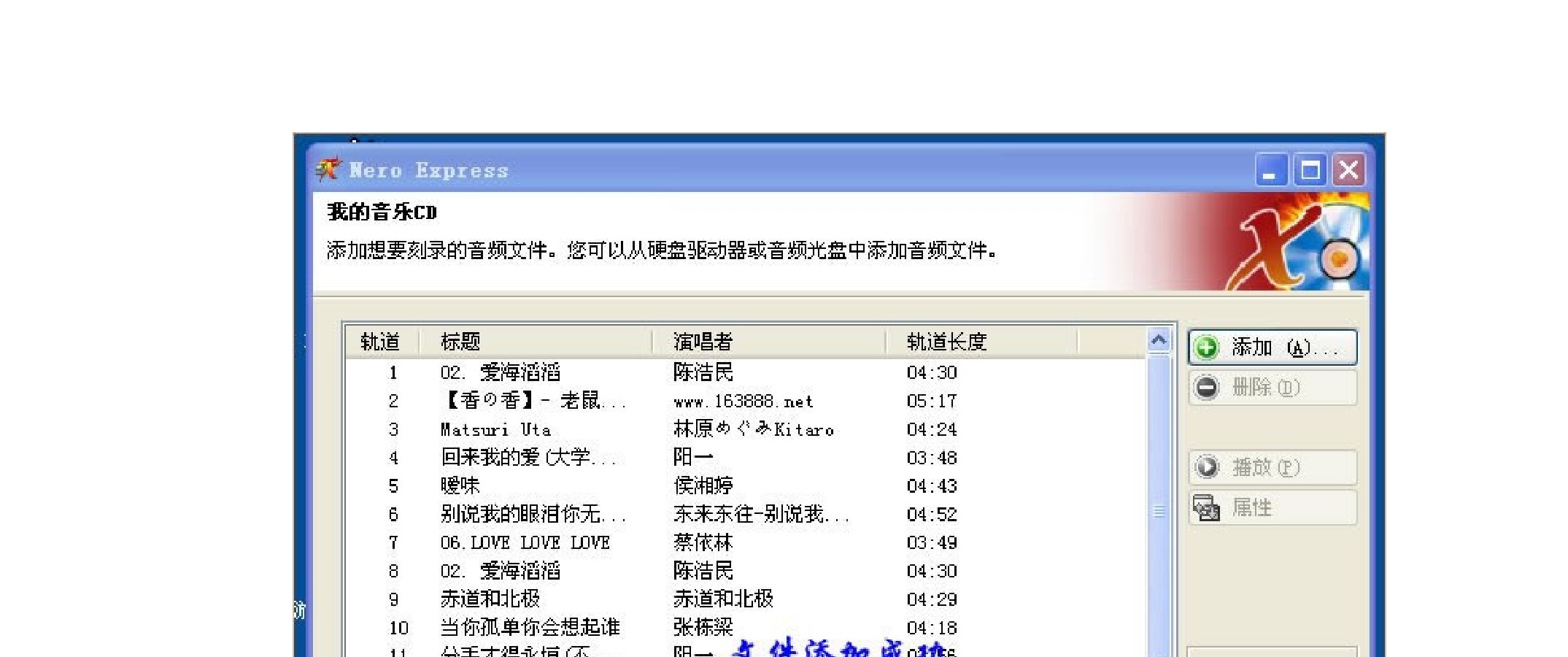Minimize the Nero Express window
The image size is (1568, 657).
[x=1271, y=171]
